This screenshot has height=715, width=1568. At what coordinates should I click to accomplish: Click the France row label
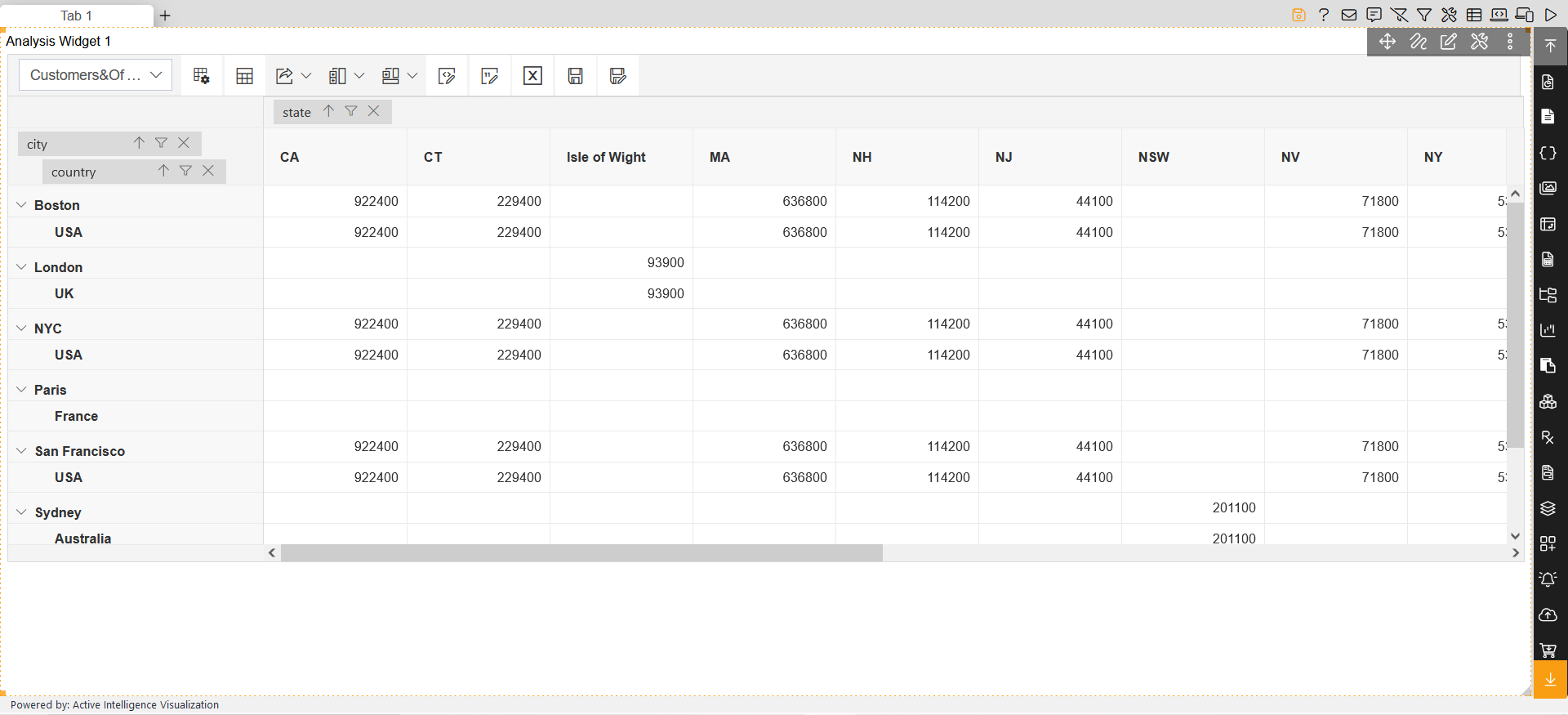click(x=76, y=416)
